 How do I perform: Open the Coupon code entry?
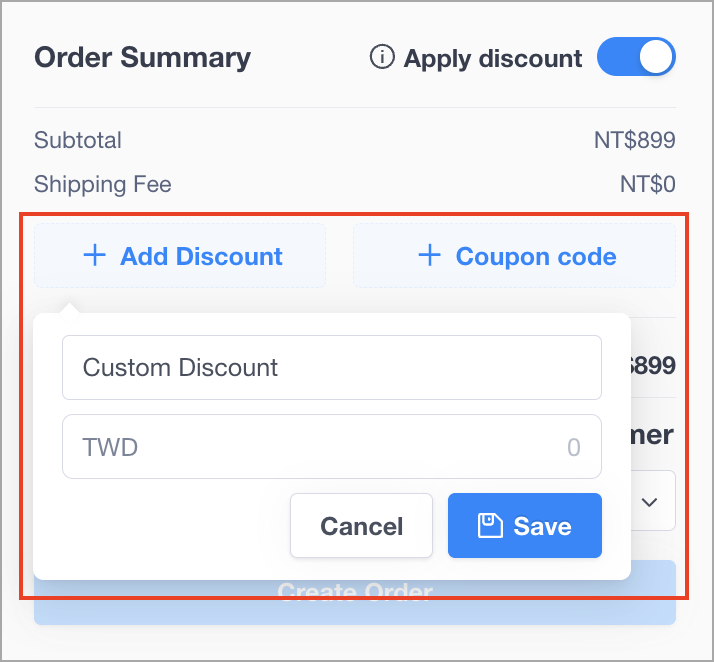pyautogui.click(x=514, y=255)
